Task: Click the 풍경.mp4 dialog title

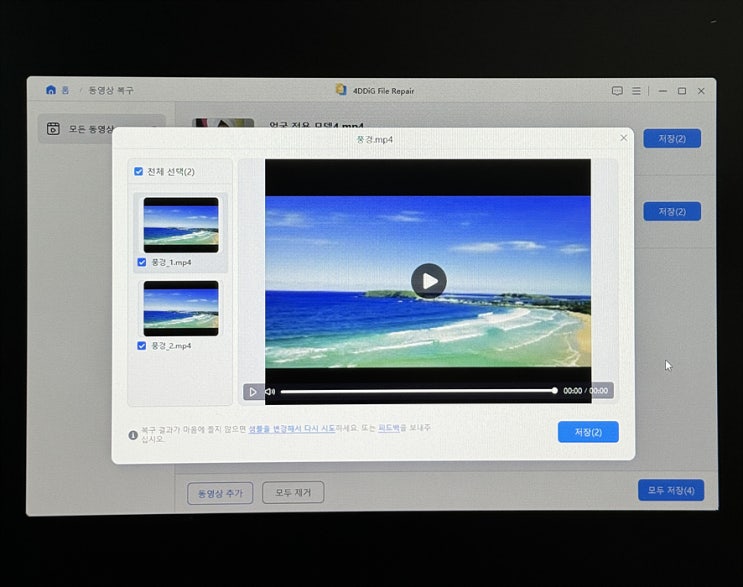Action: (374, 139)
